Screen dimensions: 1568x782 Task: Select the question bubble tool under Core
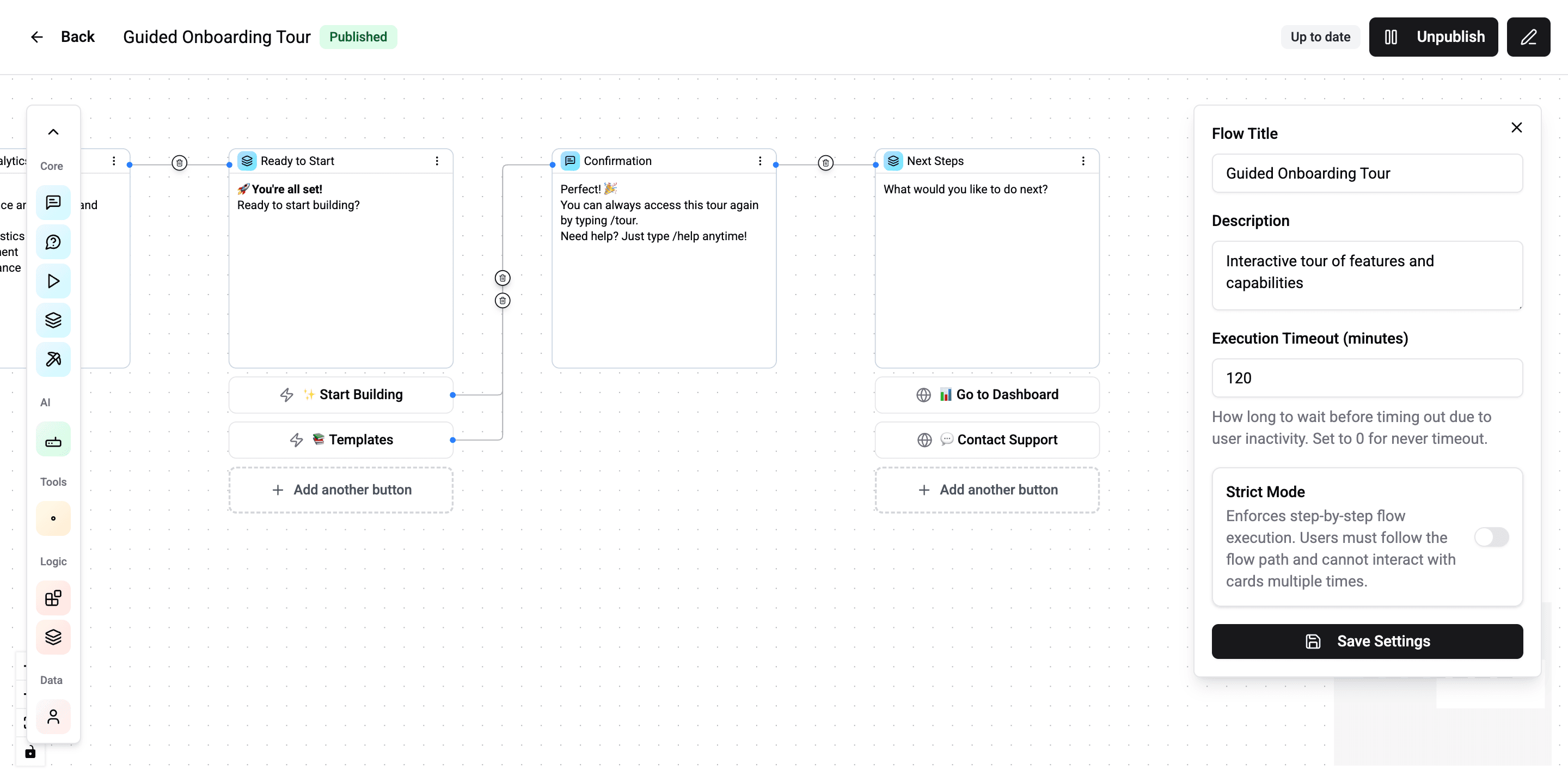[53, 242]
